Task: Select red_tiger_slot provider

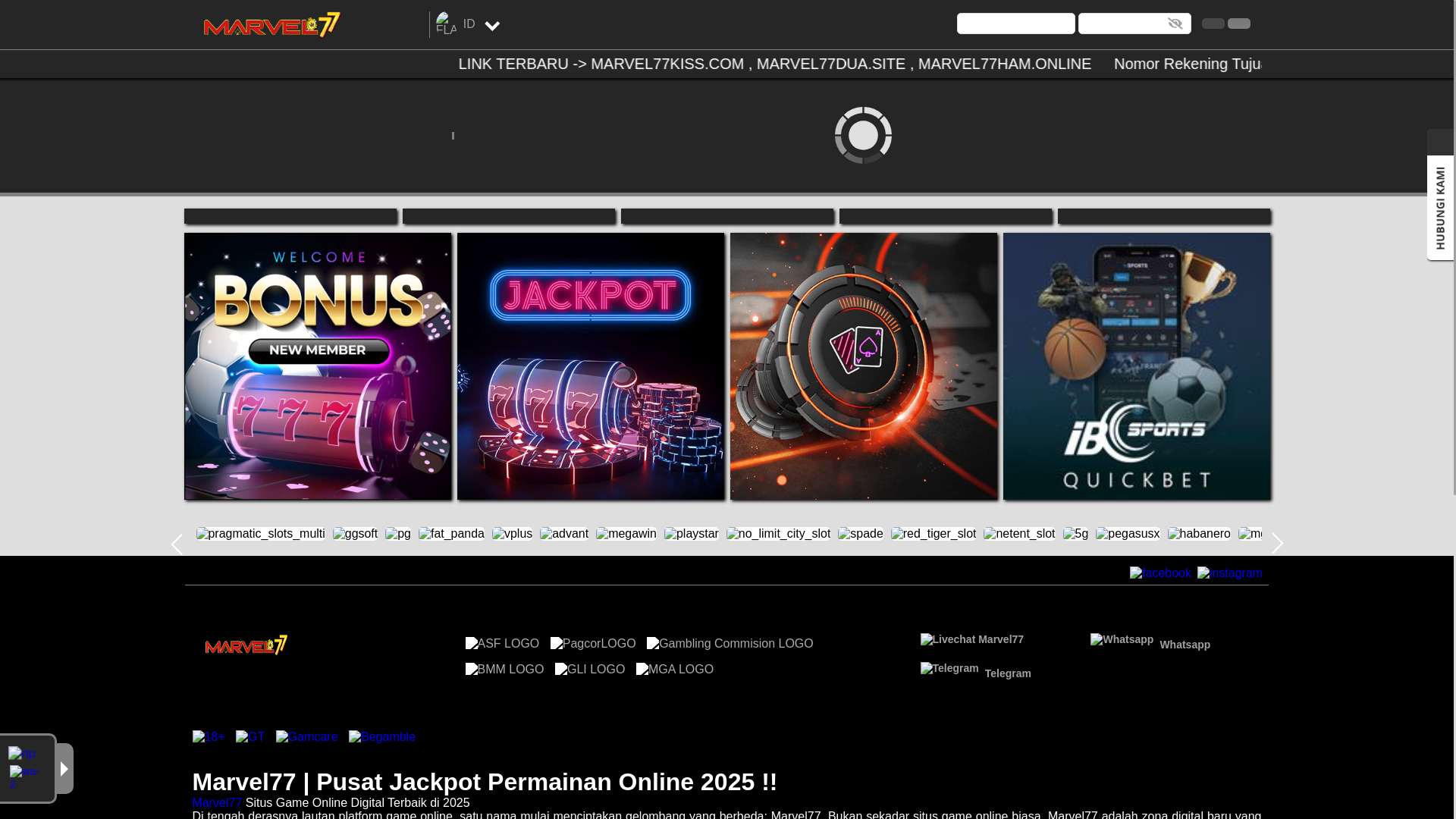Action: tap(934, 534)
